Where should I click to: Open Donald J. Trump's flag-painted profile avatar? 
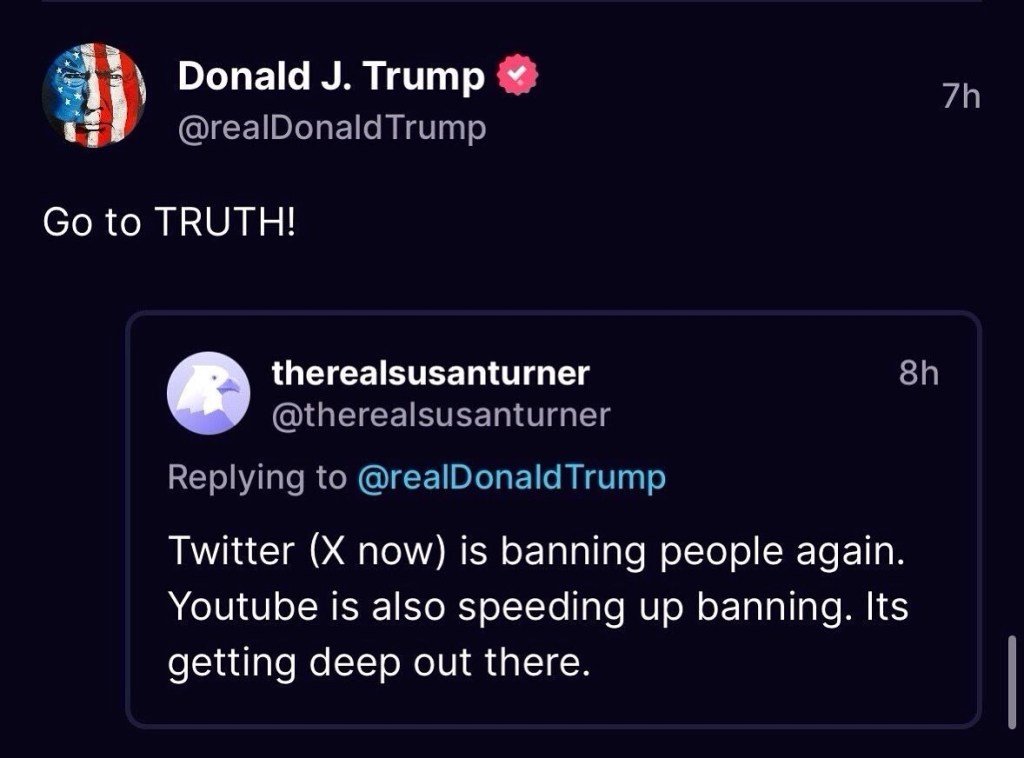point(94,96)
